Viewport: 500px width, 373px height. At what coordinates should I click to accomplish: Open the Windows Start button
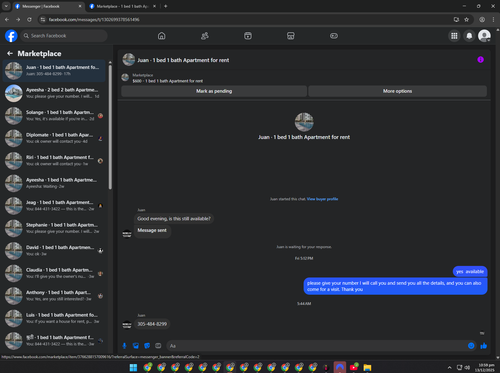pos(133,367)
